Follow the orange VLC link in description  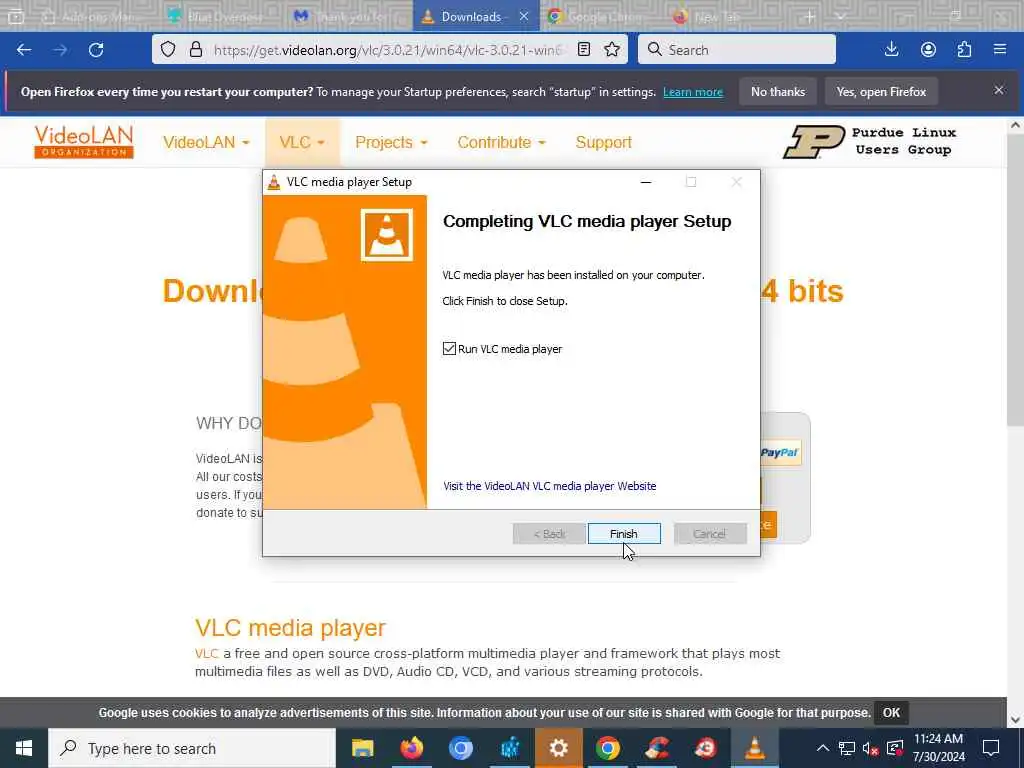tap(206, 653)
